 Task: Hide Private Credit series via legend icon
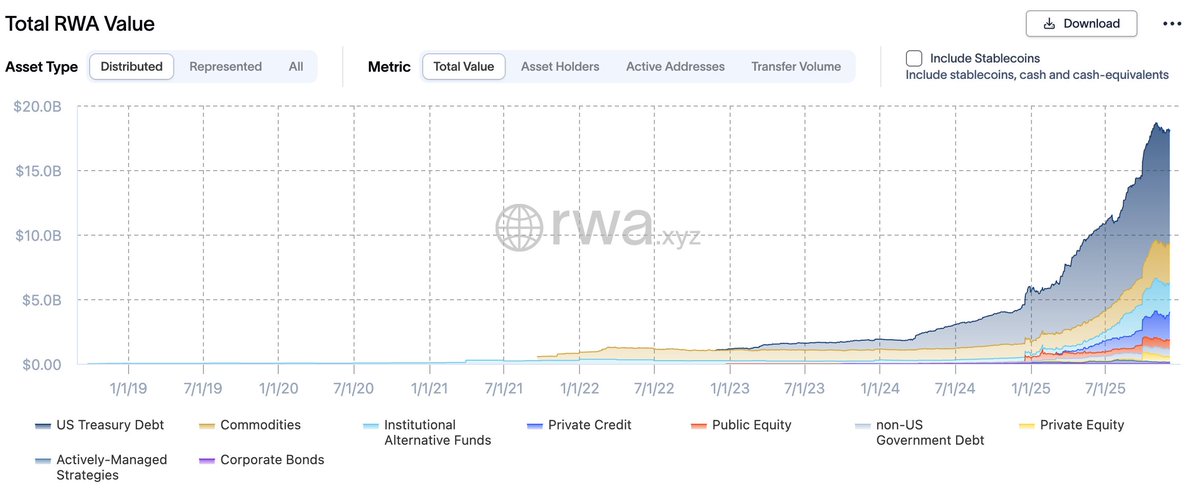click(534, 426)
